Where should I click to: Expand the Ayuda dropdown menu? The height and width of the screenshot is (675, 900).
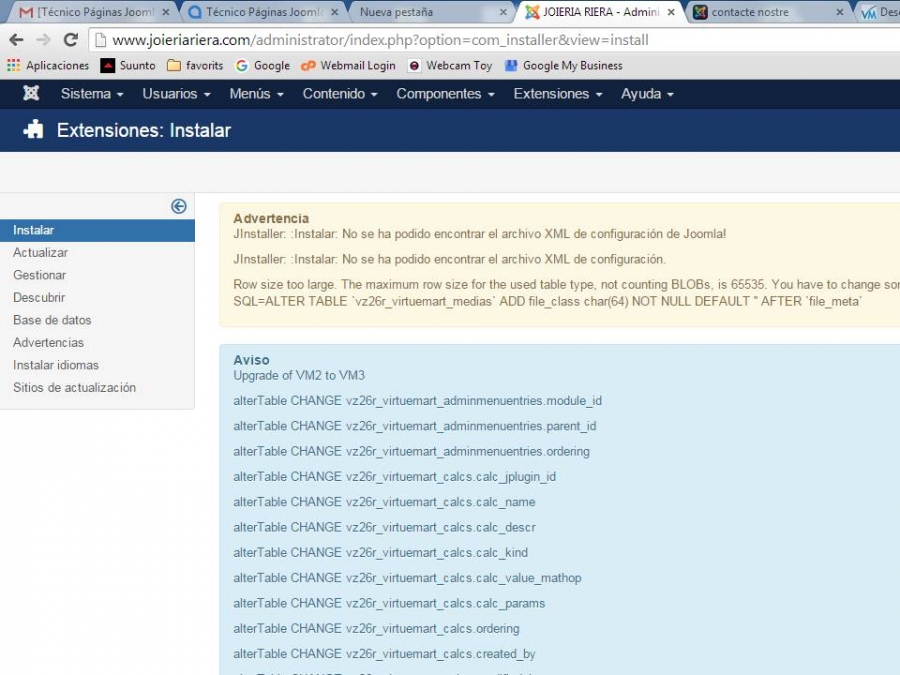[x=647, y=94]
